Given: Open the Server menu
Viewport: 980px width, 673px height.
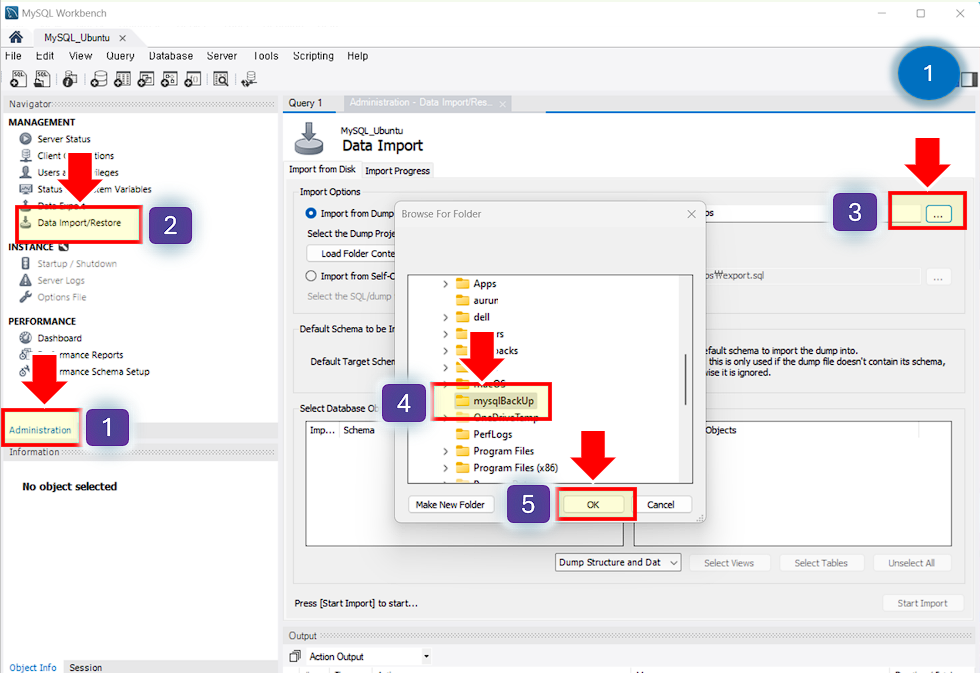Looking at the screenshot, I should click(222, 56).
